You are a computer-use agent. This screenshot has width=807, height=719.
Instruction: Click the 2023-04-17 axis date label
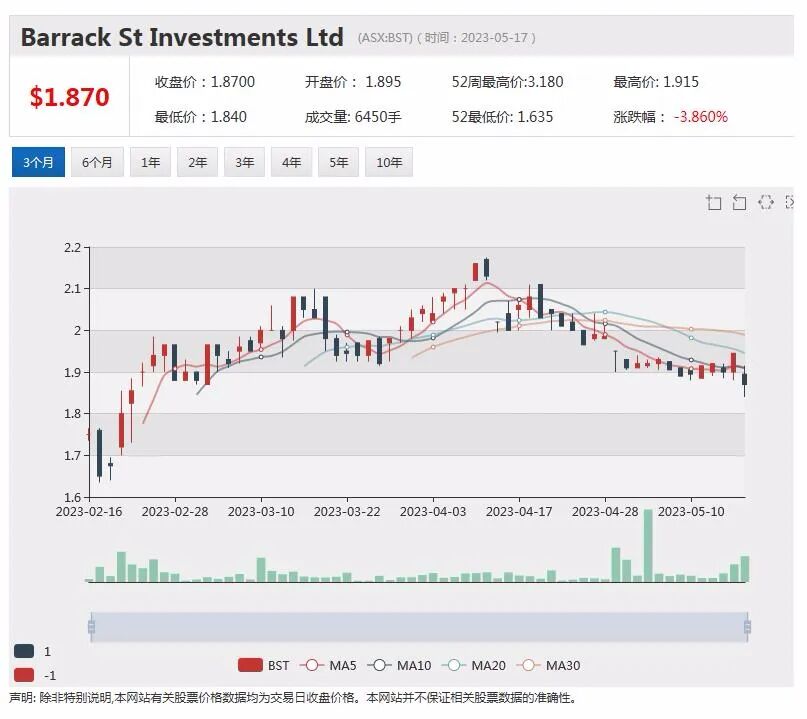coord(519,512)
